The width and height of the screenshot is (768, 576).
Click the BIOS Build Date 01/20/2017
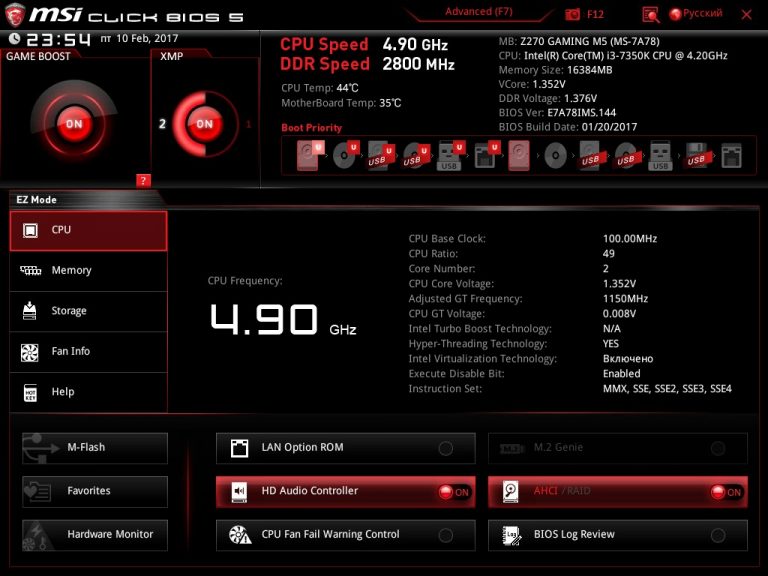click(568, 127)
